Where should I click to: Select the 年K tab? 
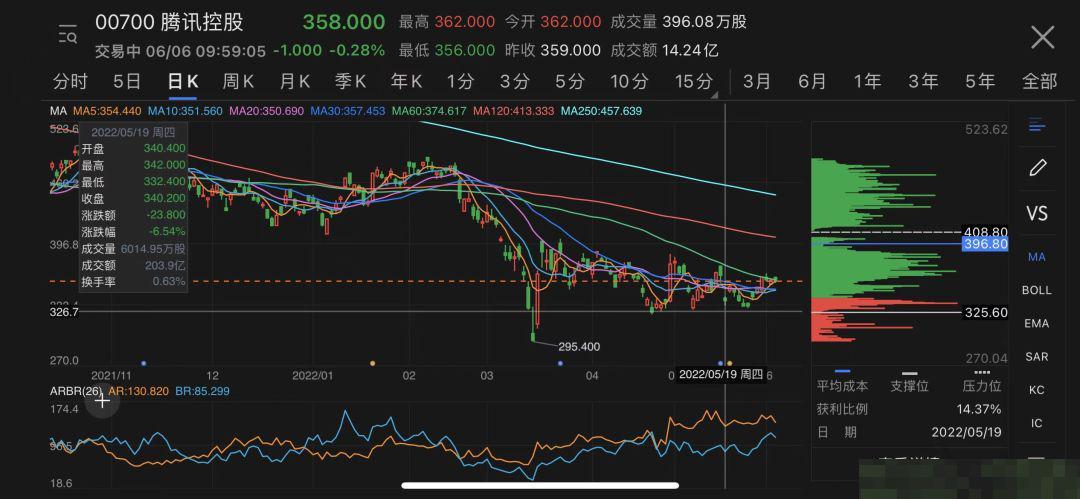click(x=406, y=82)
